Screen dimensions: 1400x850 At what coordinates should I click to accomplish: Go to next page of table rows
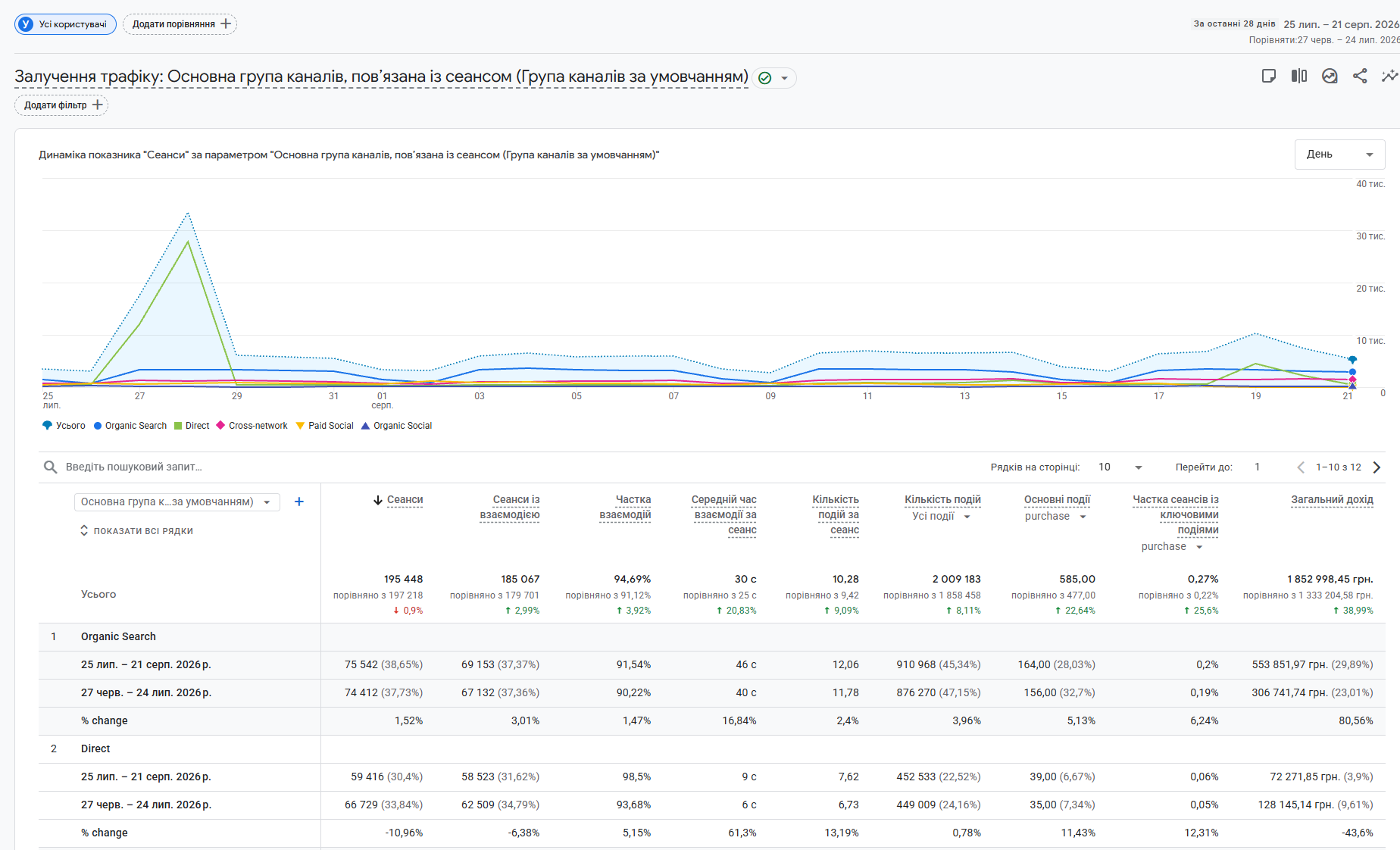(x=1377, y=467)
